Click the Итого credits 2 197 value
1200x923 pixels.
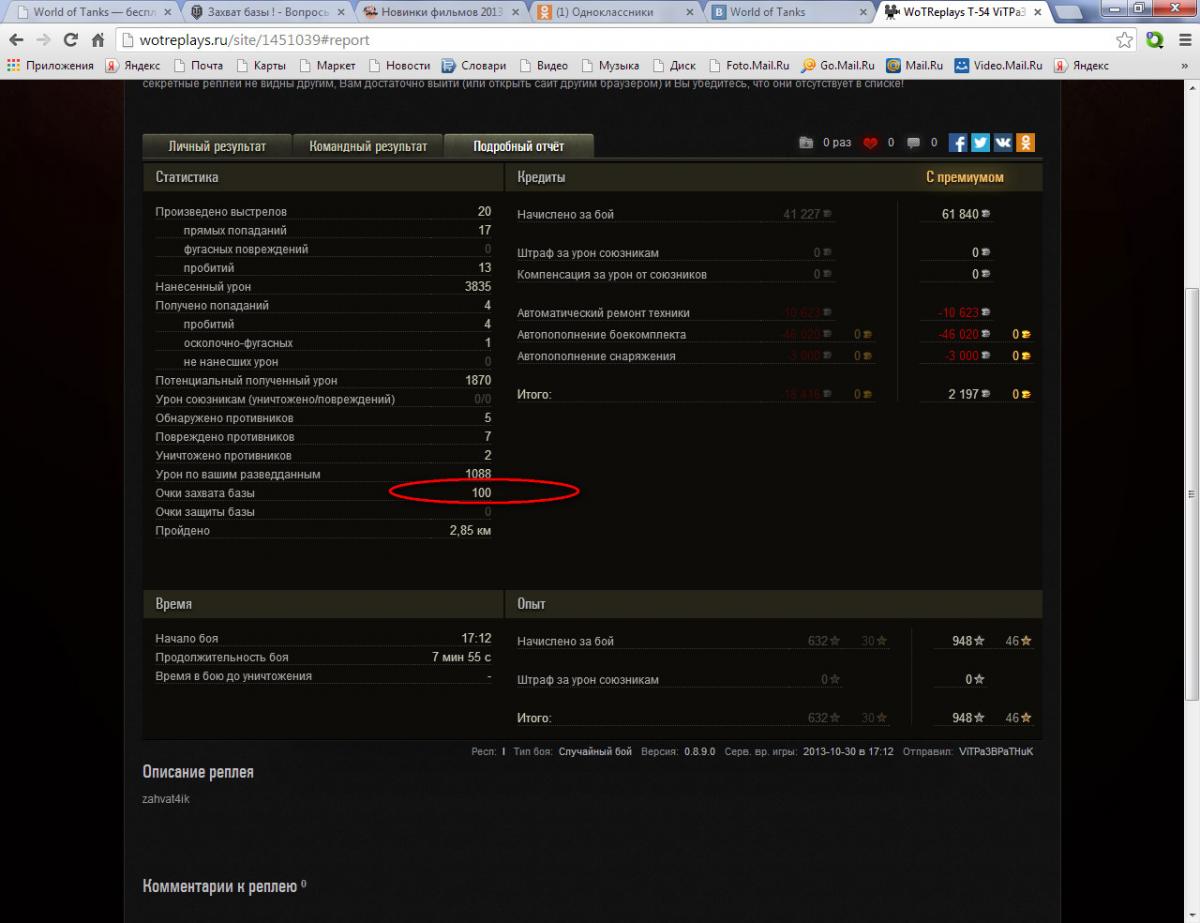coord(964,395)
